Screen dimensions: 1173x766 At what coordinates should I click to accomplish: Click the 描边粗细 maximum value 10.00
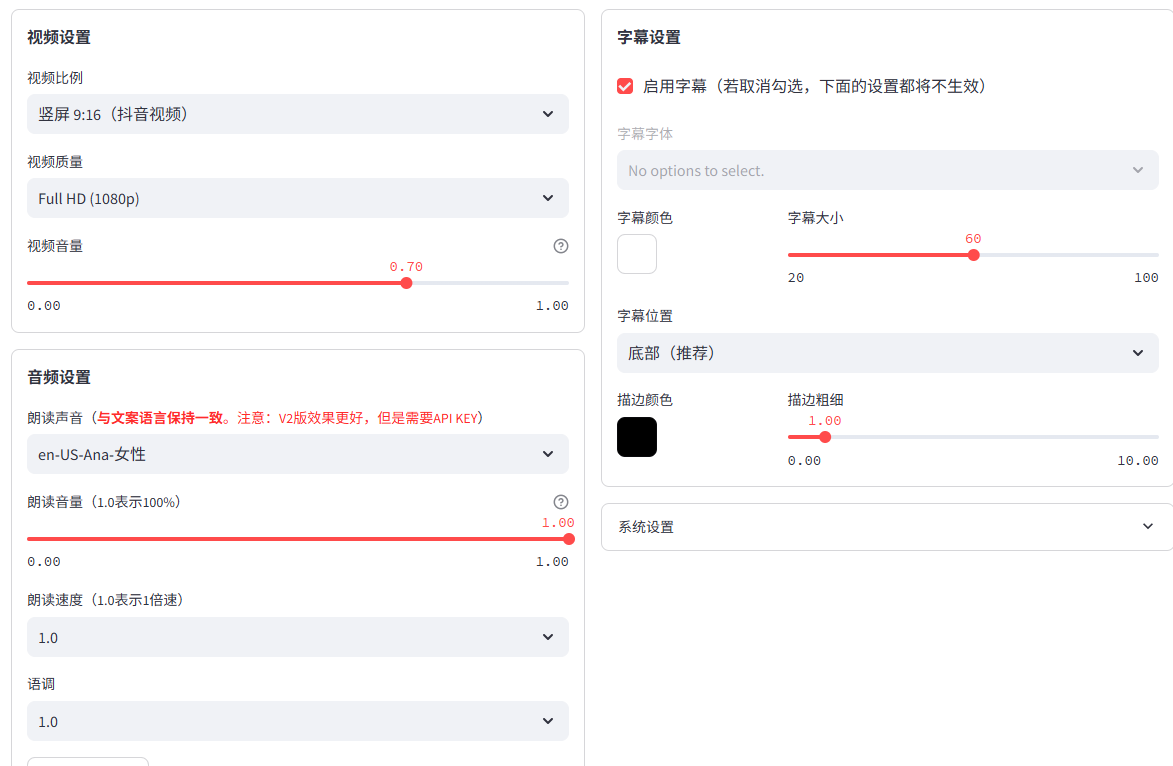coord(1138,461)
